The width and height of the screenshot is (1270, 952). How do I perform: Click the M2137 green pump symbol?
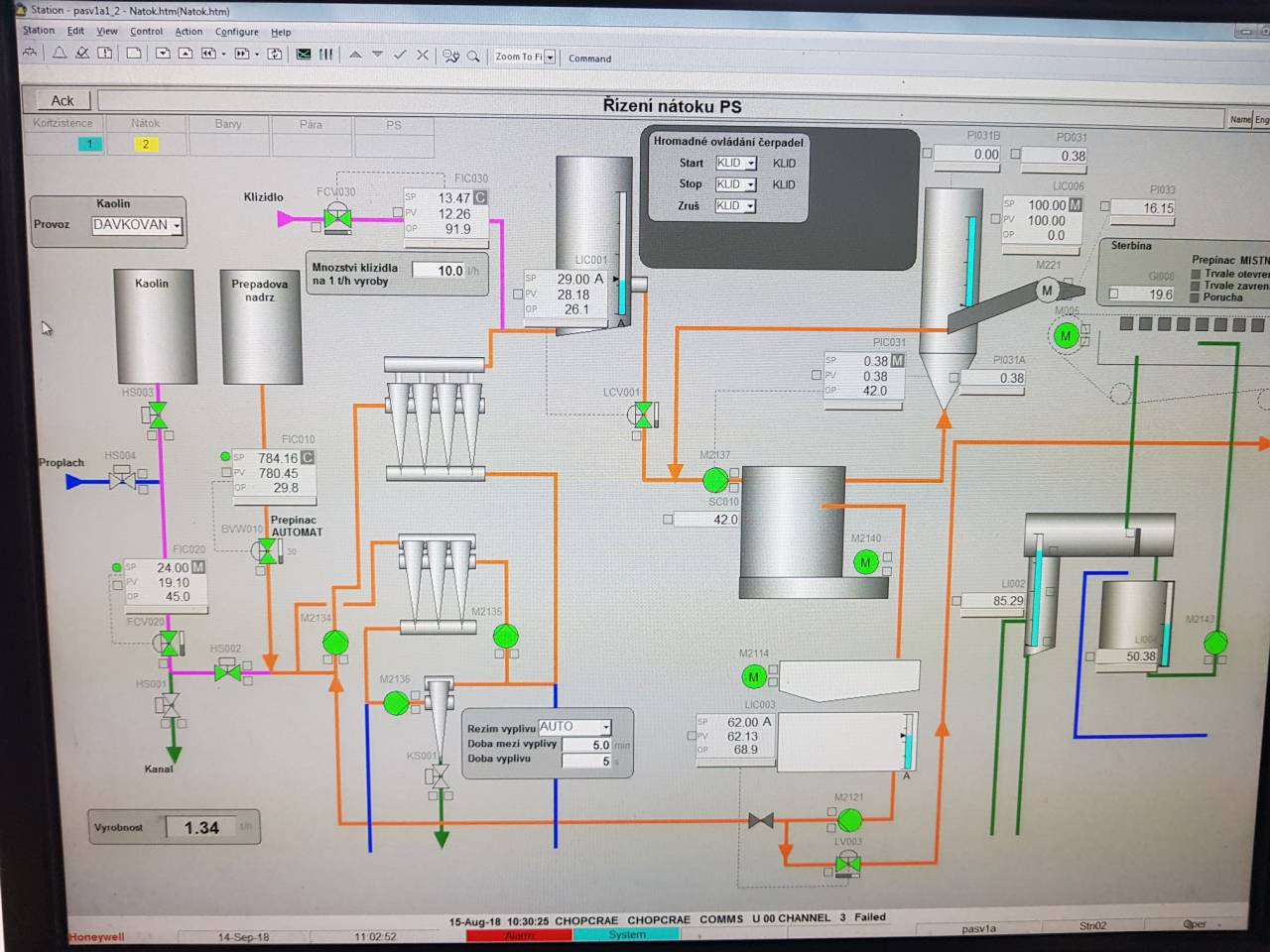click(x=714, y=481)
